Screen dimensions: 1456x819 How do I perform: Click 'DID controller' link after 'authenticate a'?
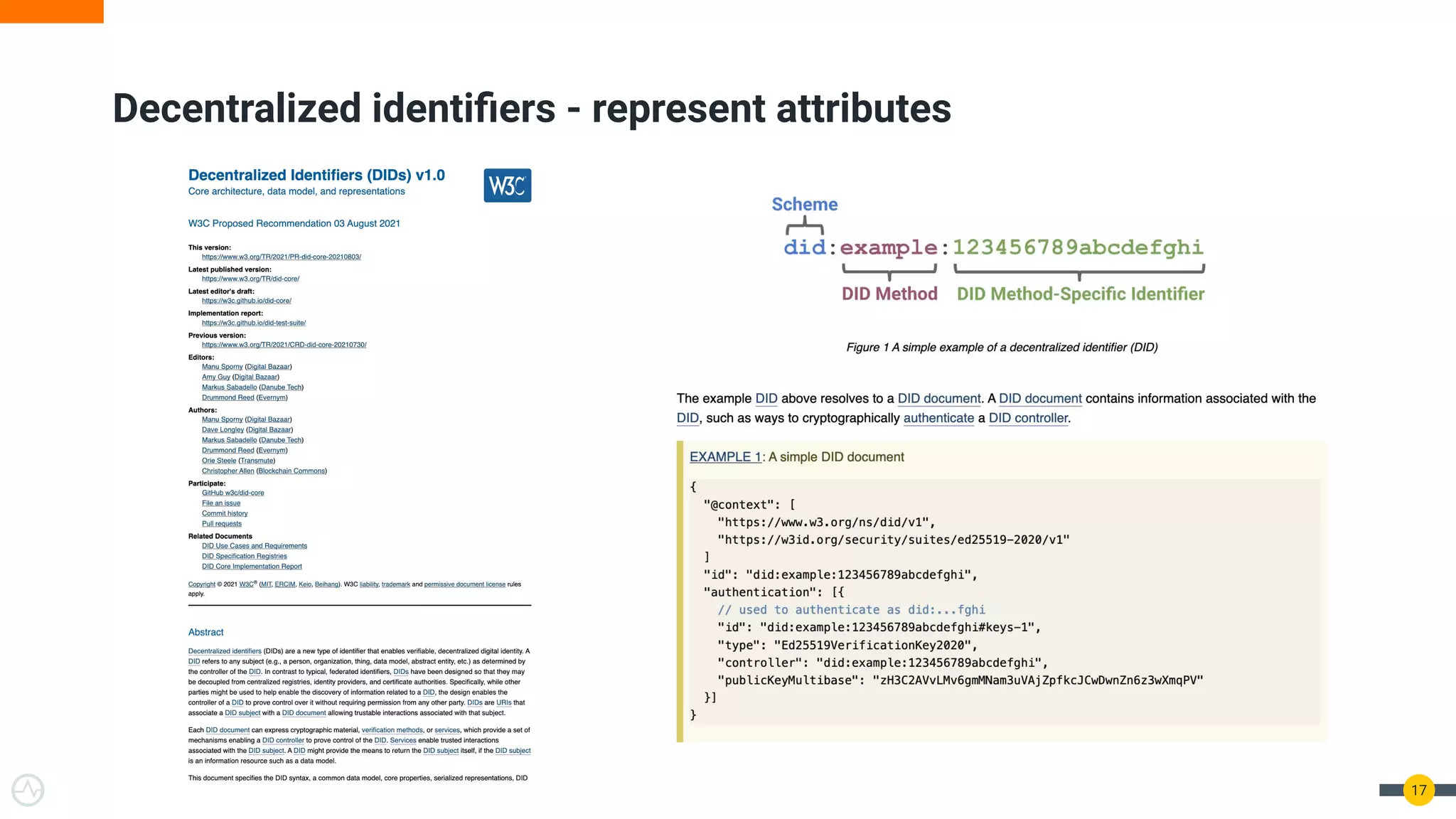[1028, 418]
